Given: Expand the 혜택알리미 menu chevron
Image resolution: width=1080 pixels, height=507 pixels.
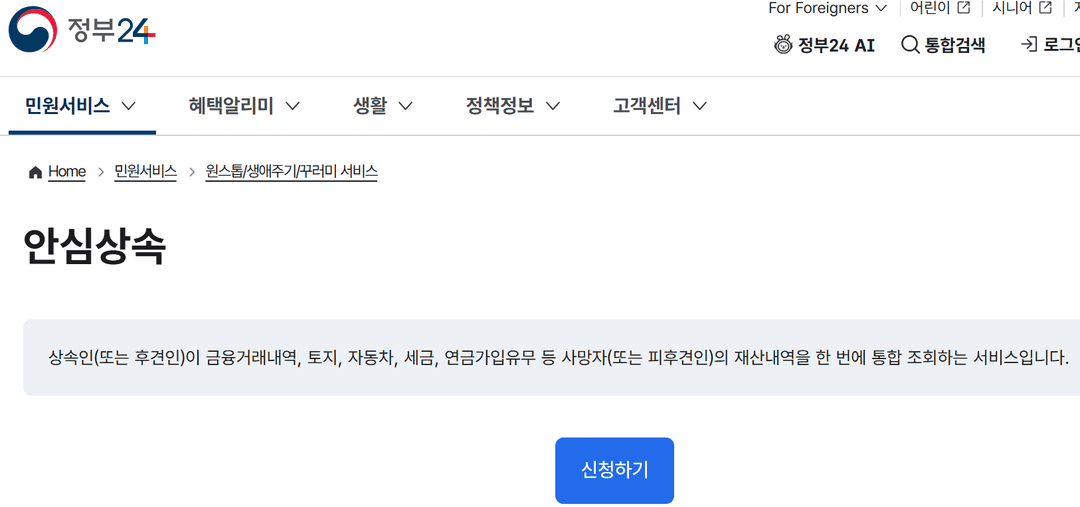Looking at the screenshot, I should coord(292,106).
